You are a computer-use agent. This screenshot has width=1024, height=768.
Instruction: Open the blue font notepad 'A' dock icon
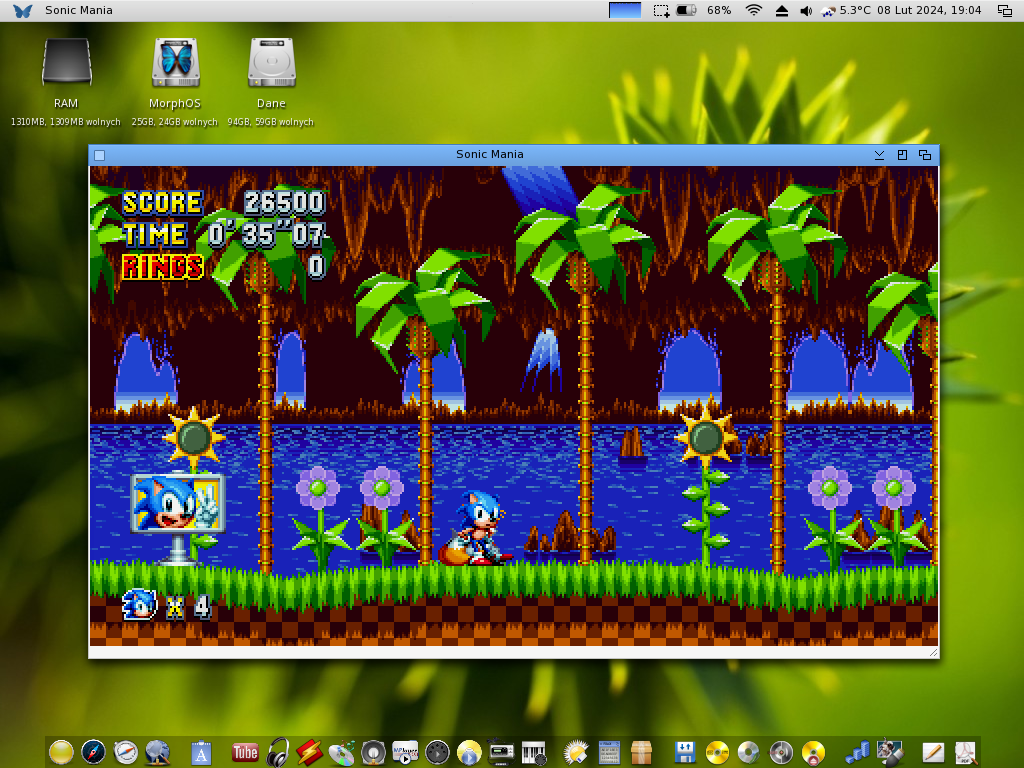(201, 752)
